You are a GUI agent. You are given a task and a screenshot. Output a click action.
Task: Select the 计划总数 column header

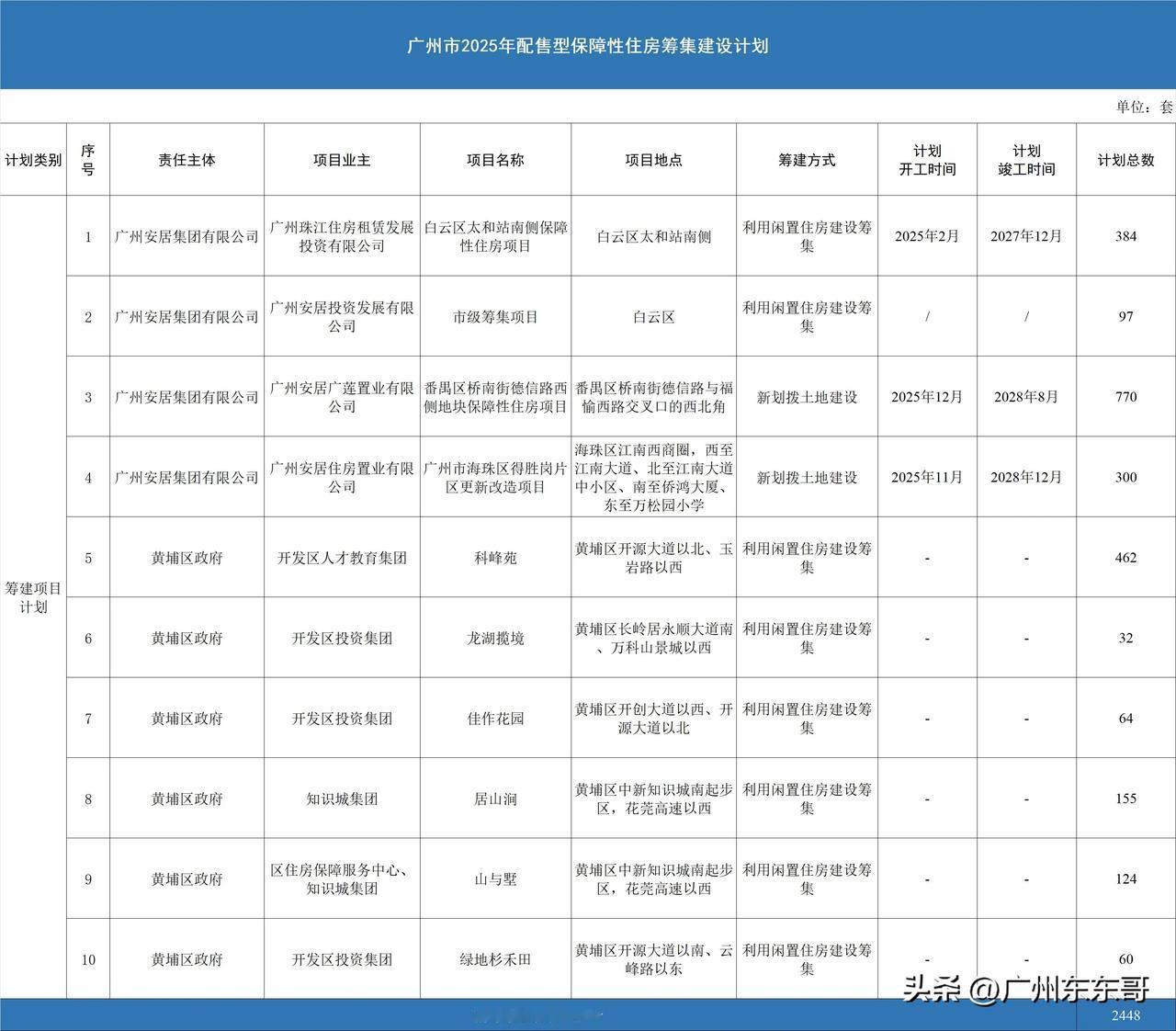click(1125, 160)
